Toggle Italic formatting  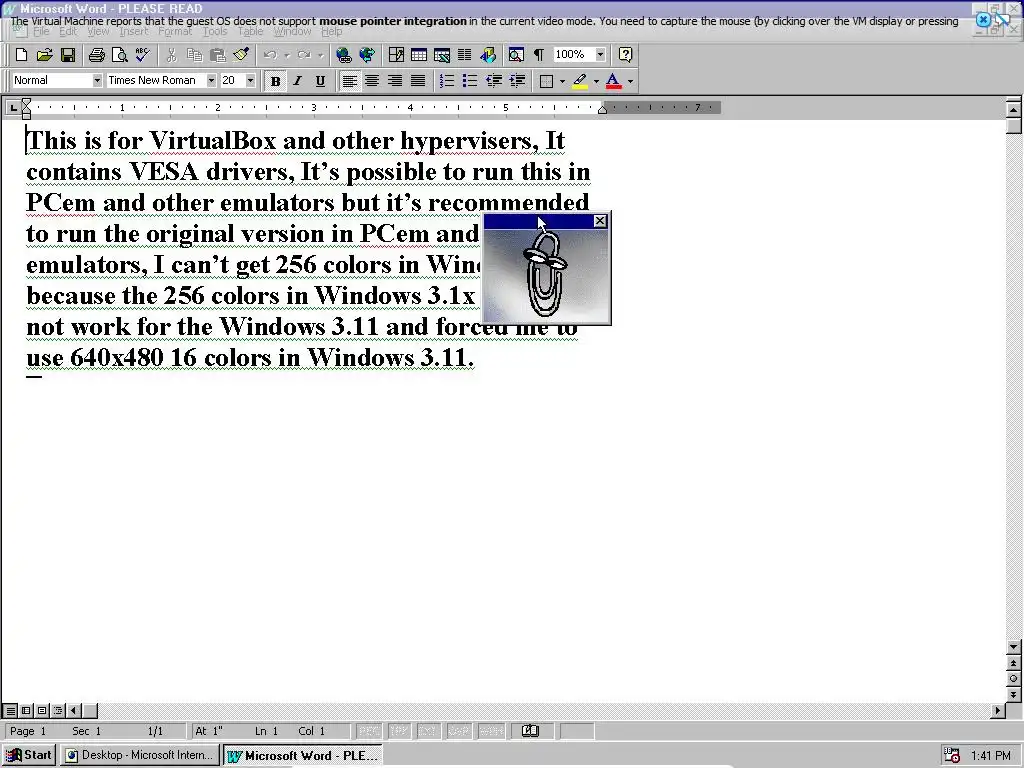coord(298,81)
